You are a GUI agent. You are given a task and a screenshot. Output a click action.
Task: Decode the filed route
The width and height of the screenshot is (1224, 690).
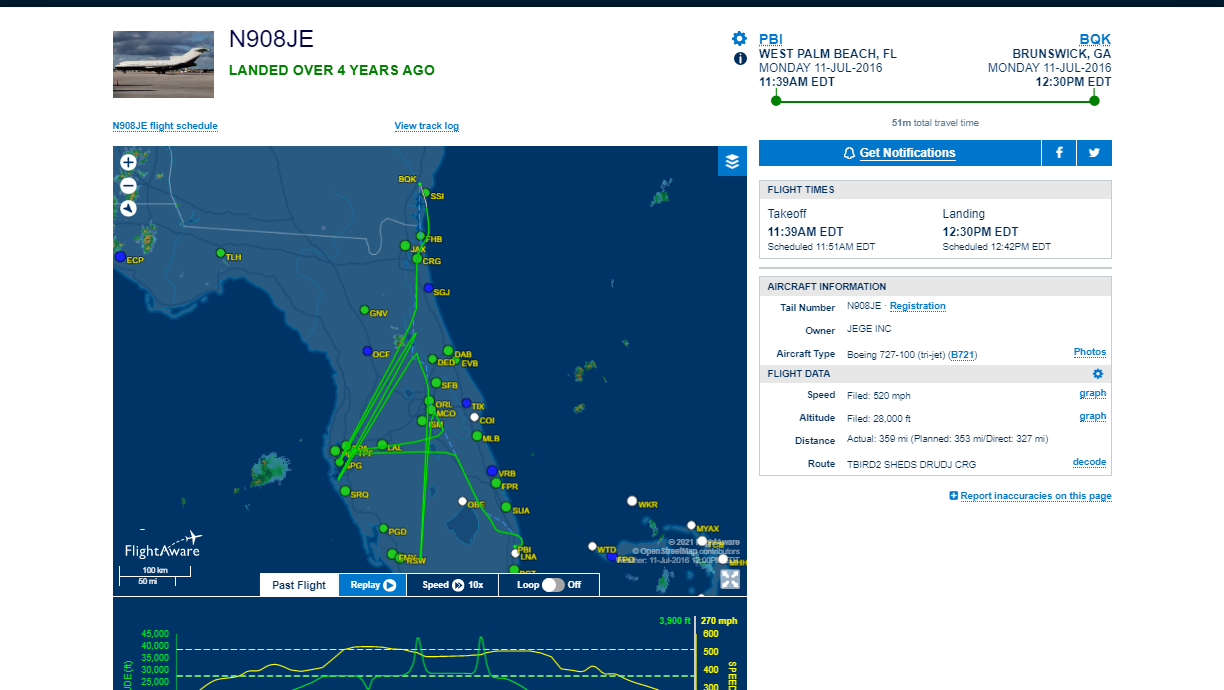click(x=1089, y=463)
